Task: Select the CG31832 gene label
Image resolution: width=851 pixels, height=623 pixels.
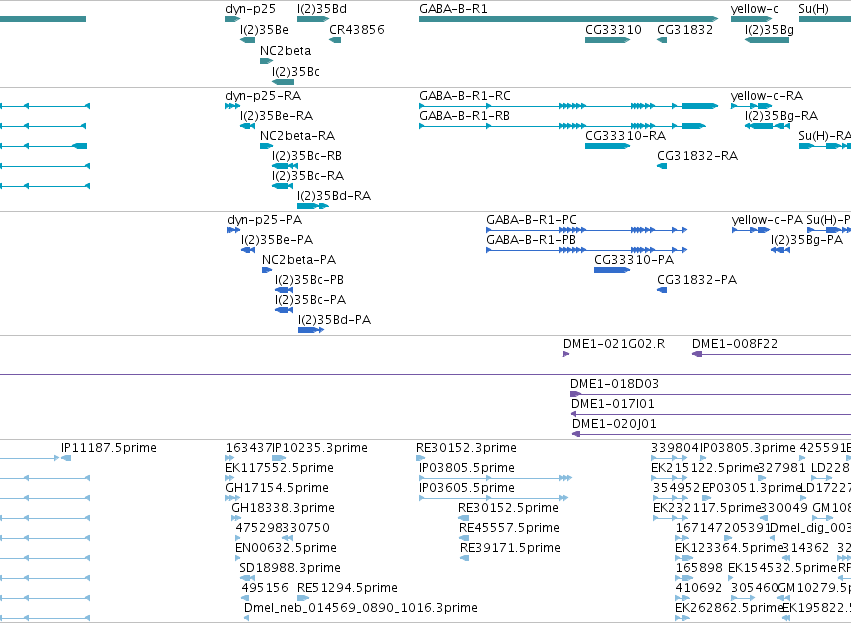Action: click(685, 29)
